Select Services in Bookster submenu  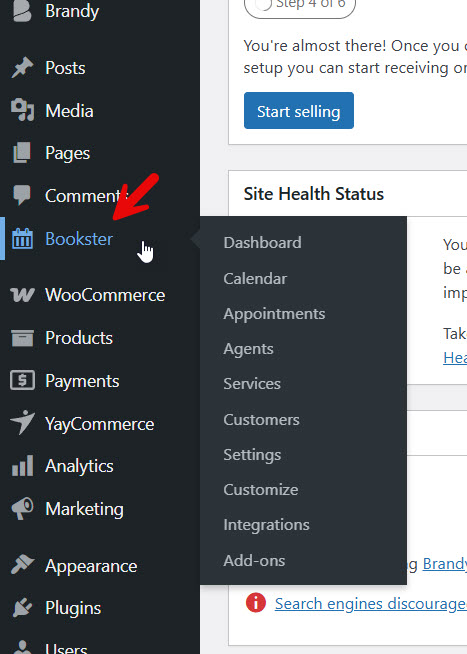pyautogui.click(x=252, y=383)
